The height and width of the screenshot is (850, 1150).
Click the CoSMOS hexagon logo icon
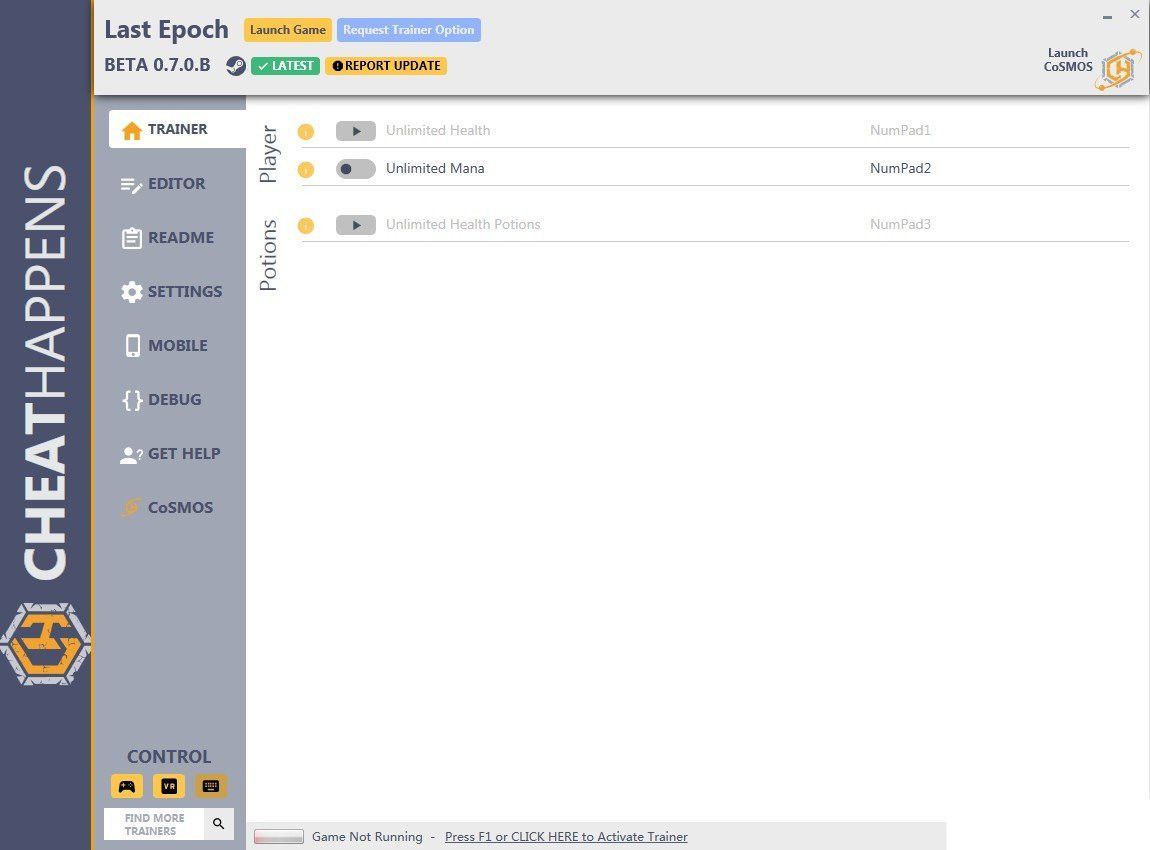(1118, 70)
